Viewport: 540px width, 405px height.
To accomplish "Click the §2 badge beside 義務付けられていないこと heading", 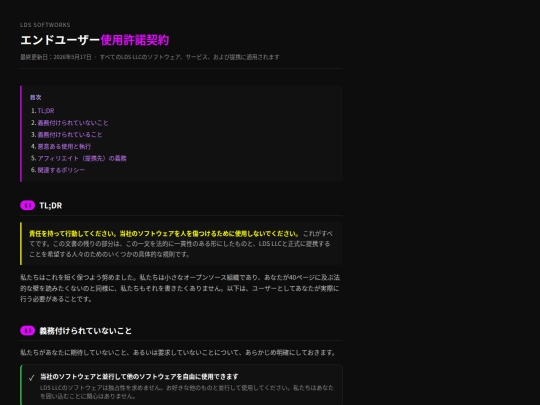I will [x=28, y=331].
